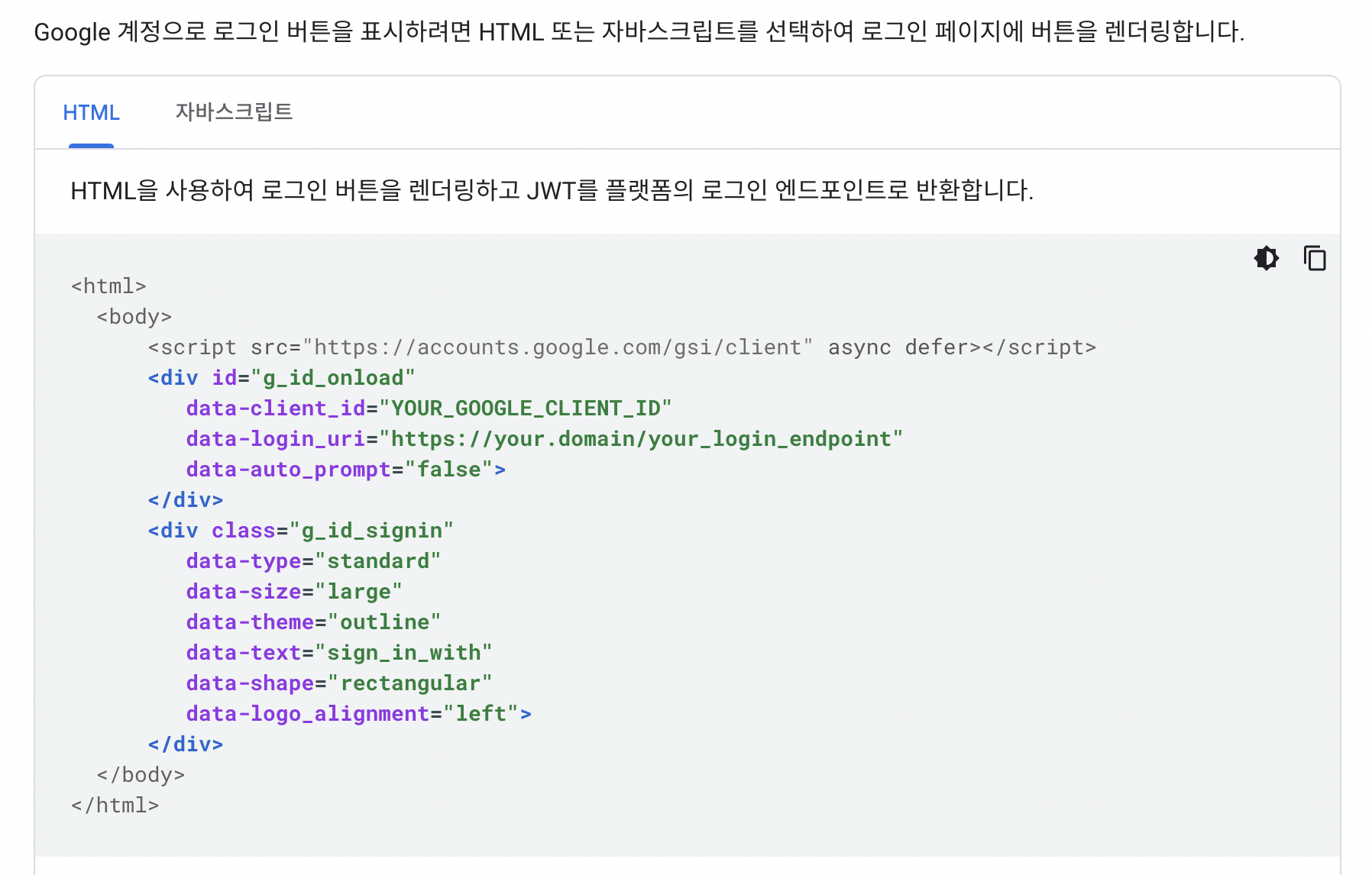The height and width of the screenshot is (875, 1372).
Task: Click the closing </body> tag line
Action: [141, 775]
